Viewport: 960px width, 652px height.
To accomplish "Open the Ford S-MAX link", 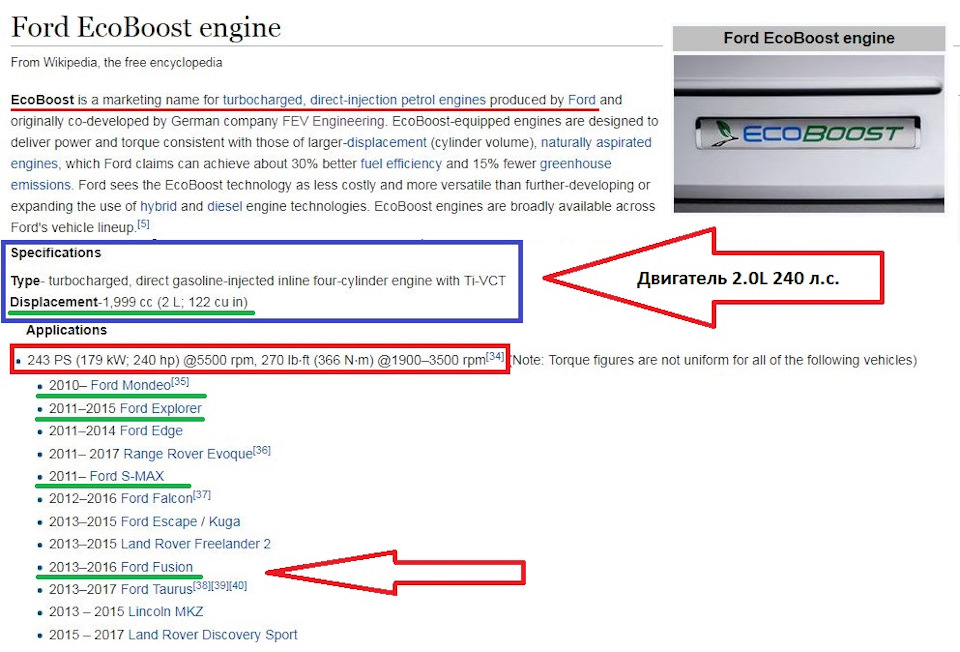I will 127,476.
